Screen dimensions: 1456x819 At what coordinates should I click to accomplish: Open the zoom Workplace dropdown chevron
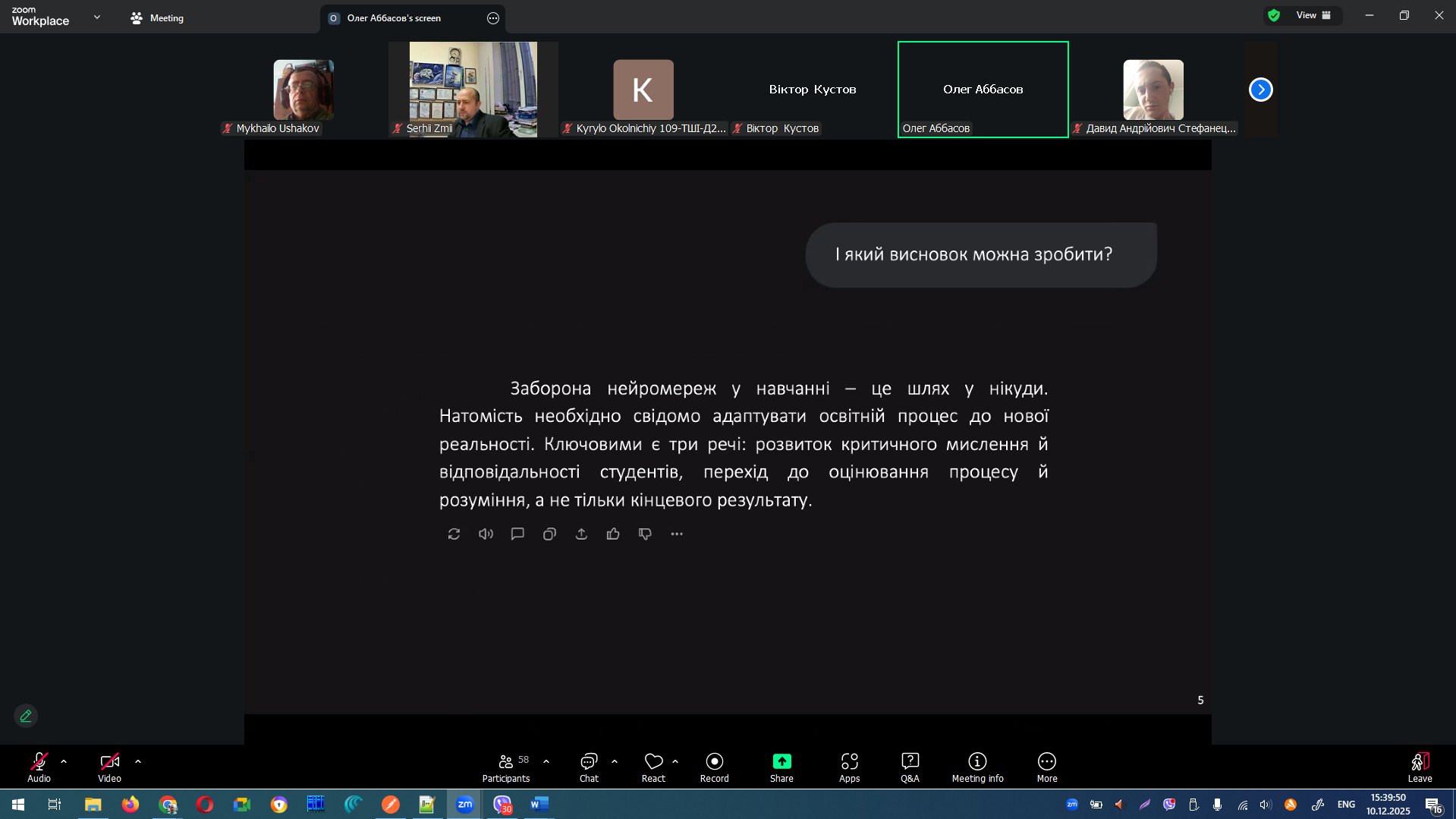tap(97, 17)
